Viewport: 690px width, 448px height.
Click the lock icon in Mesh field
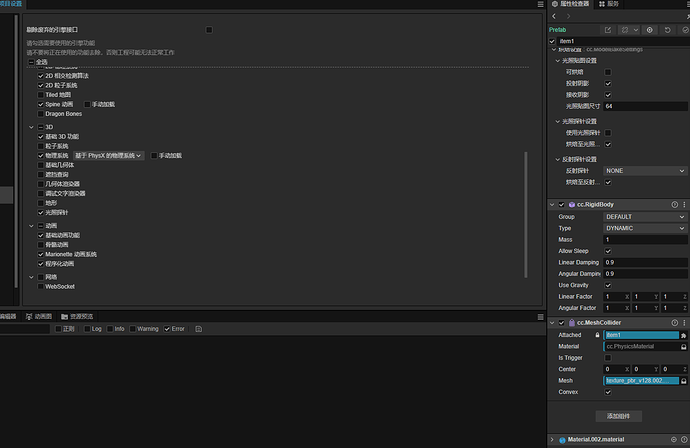(x=684, y=381)
